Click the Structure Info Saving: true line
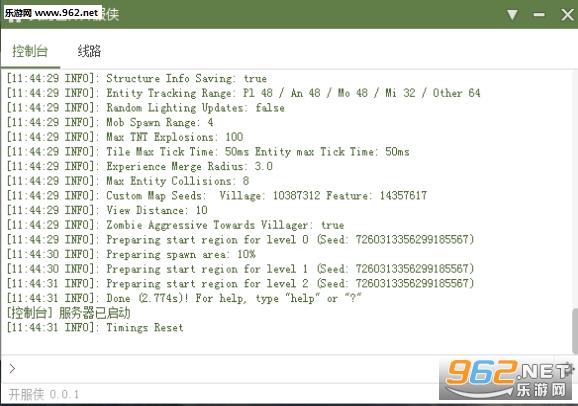578x406 pixels. [137, 79]
